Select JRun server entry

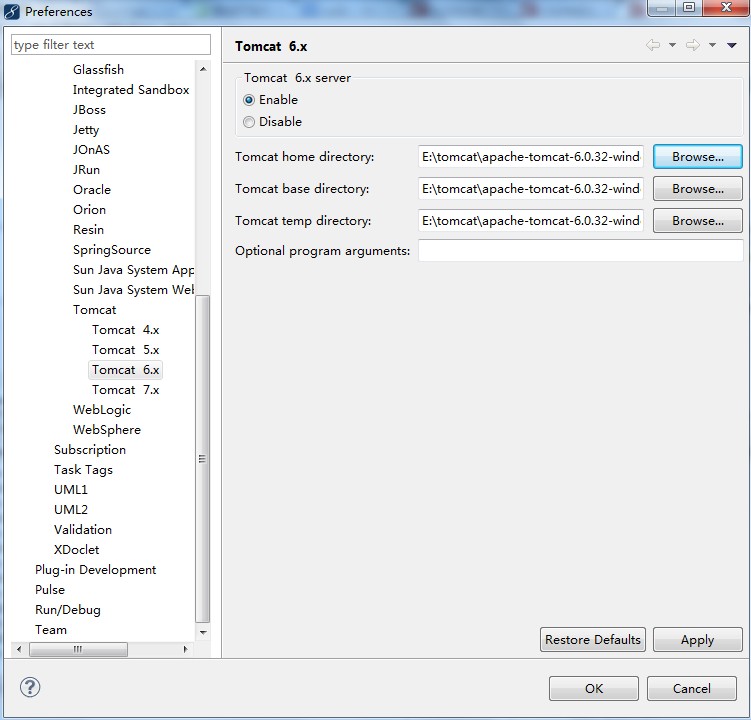click(x=86, y=170)
